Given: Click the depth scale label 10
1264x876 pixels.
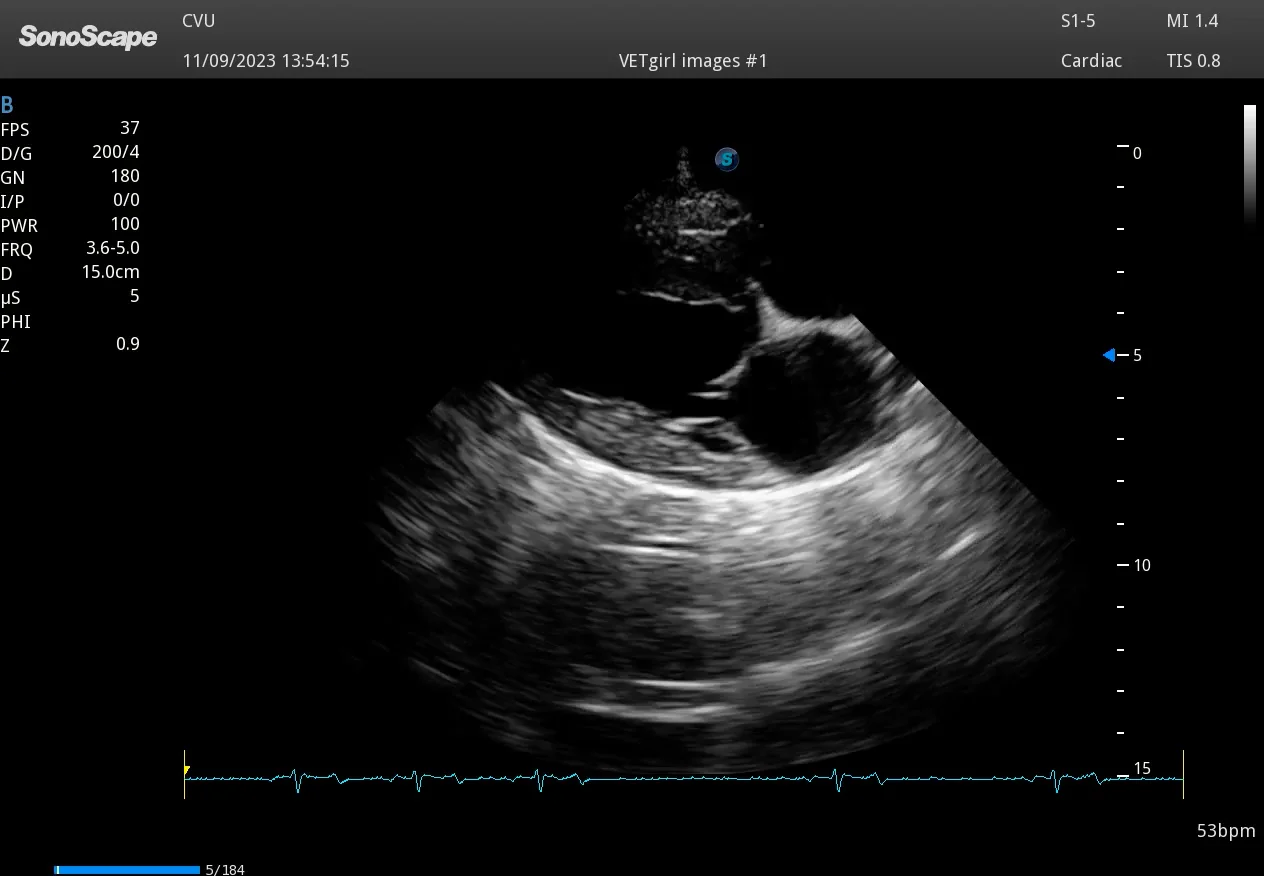Looking at the screenshot, I should (x=1142, y=566).
